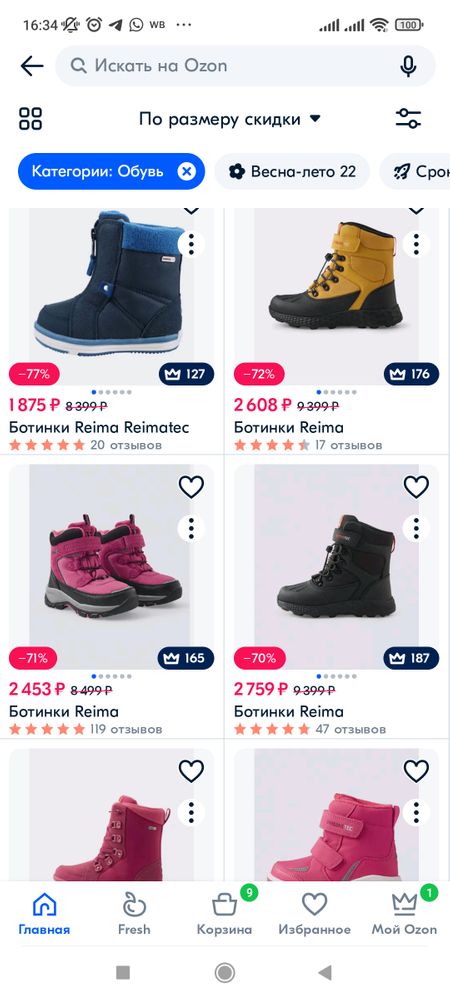Image resolution: width=450 pixels, height=1000 pixels.
Task: Toggle heart on bottom-left pink boots
Action: pos(191,771)
